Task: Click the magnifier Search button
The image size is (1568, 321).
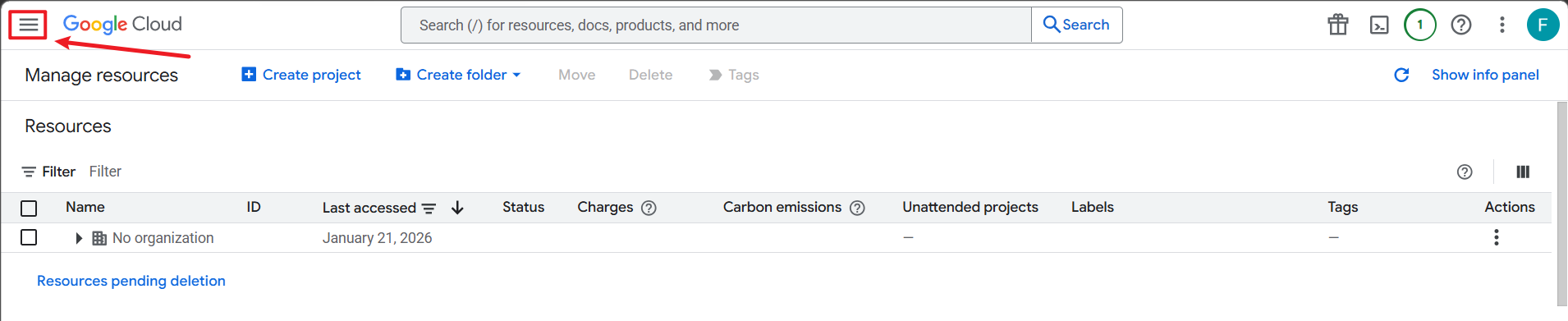Action: point(1076,25)
